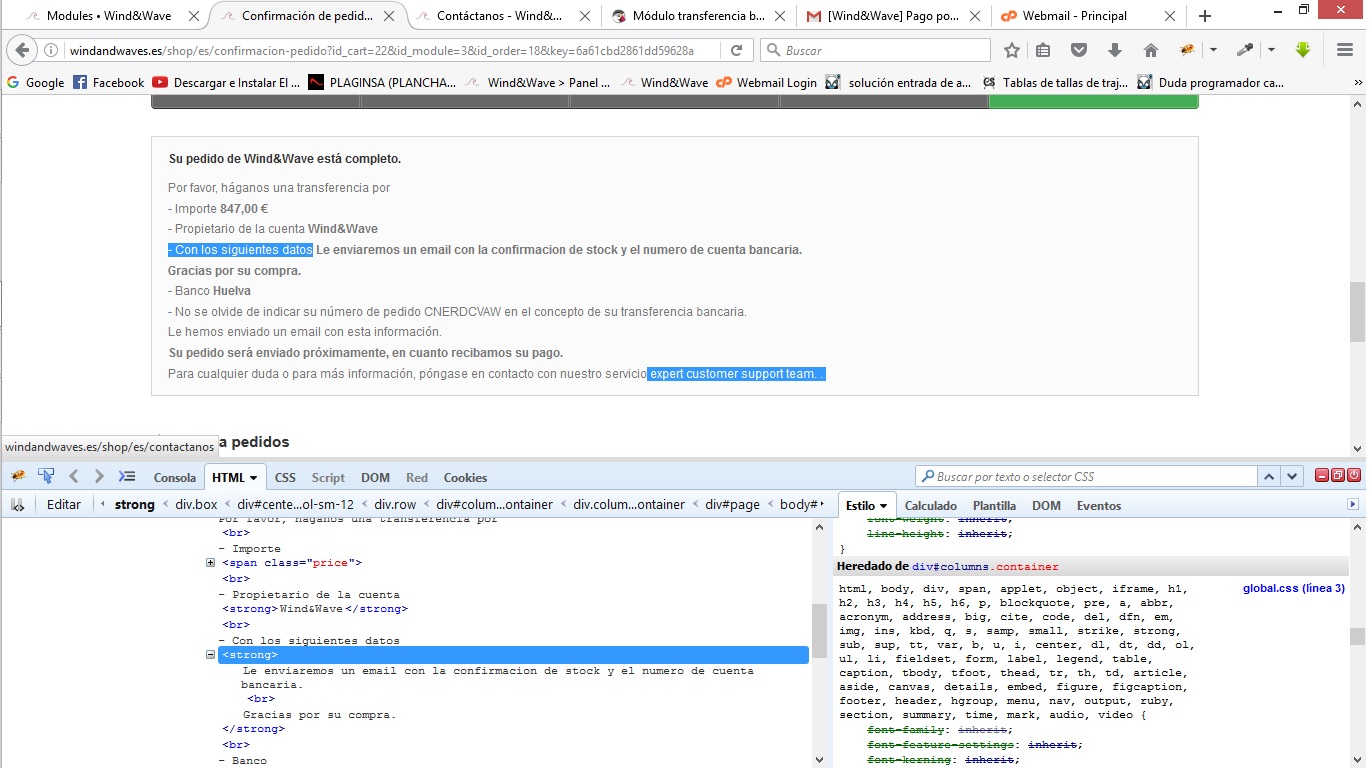The height and width of the screenshot is (768, 1370).
Task: Click the break on mutate icon beside Editar
Action: click(18, 505)
